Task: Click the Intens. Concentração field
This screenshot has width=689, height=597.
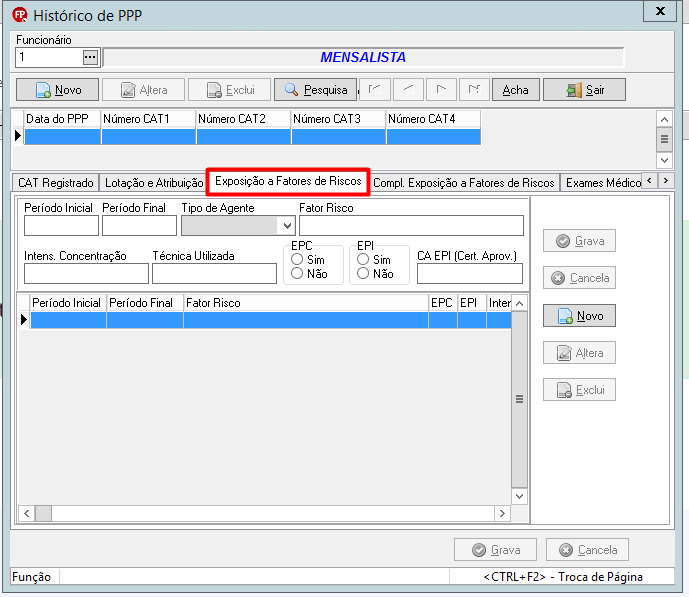Action: tap(86, 274)
